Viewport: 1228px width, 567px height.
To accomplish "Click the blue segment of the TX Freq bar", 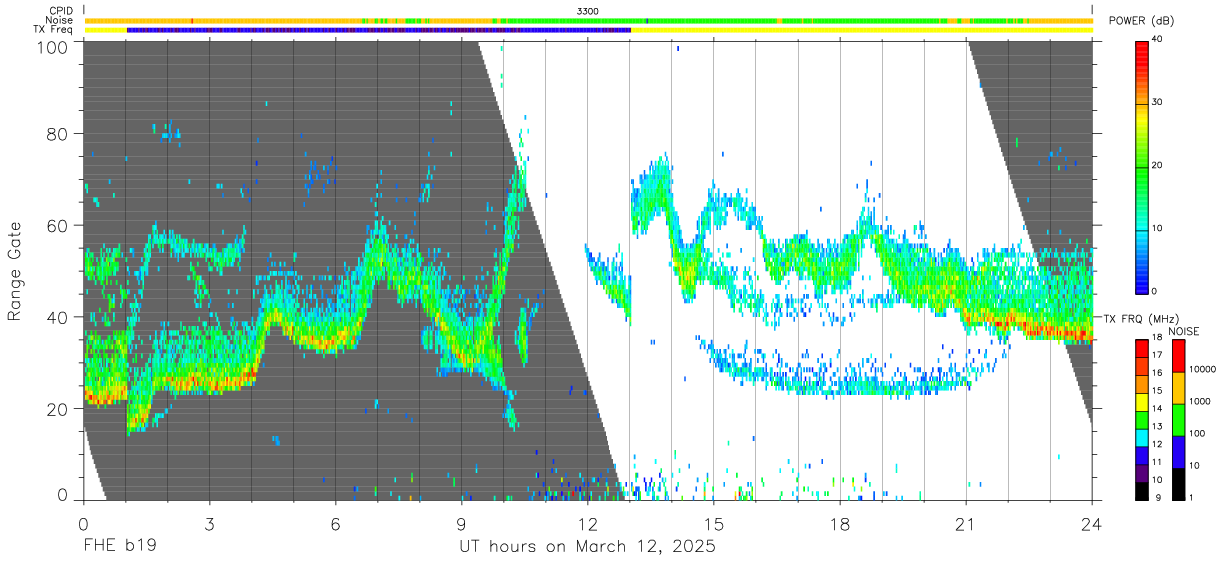I will [x=379, y=30].
